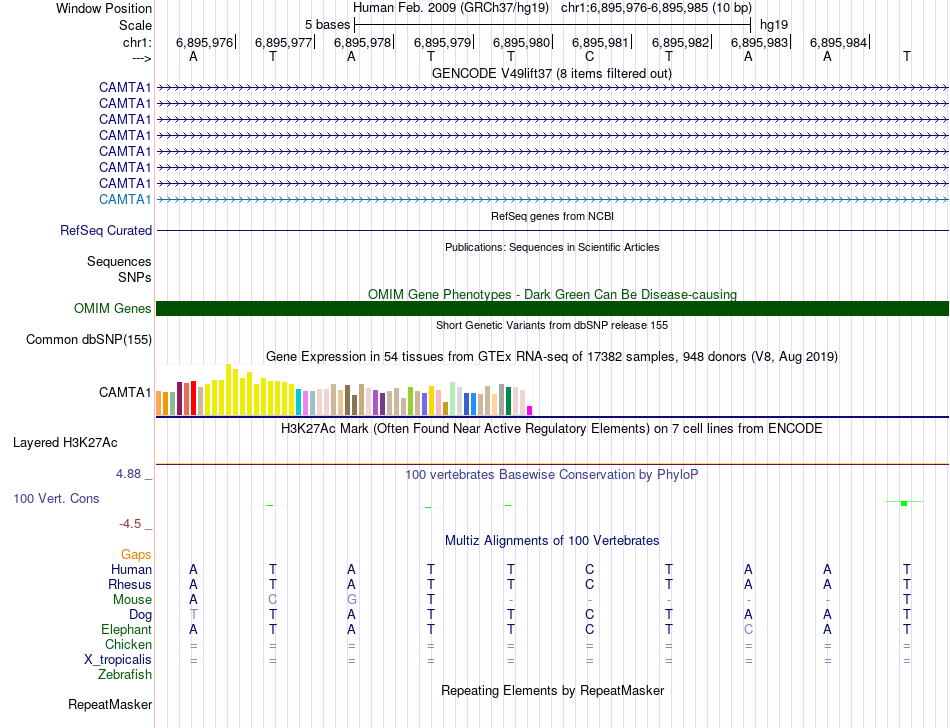Click the Layered H3K27Ac track label

65,443
